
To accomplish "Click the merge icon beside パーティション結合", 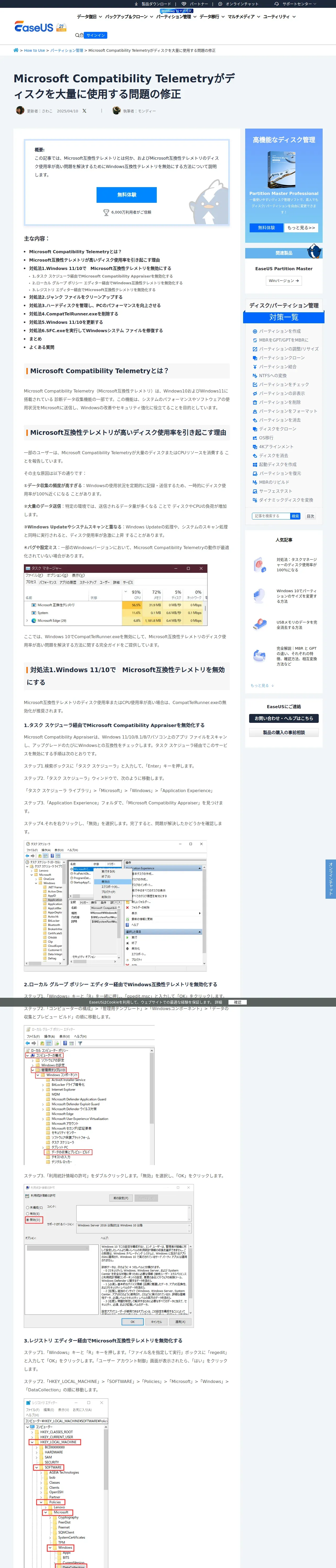I will (255, 367).
